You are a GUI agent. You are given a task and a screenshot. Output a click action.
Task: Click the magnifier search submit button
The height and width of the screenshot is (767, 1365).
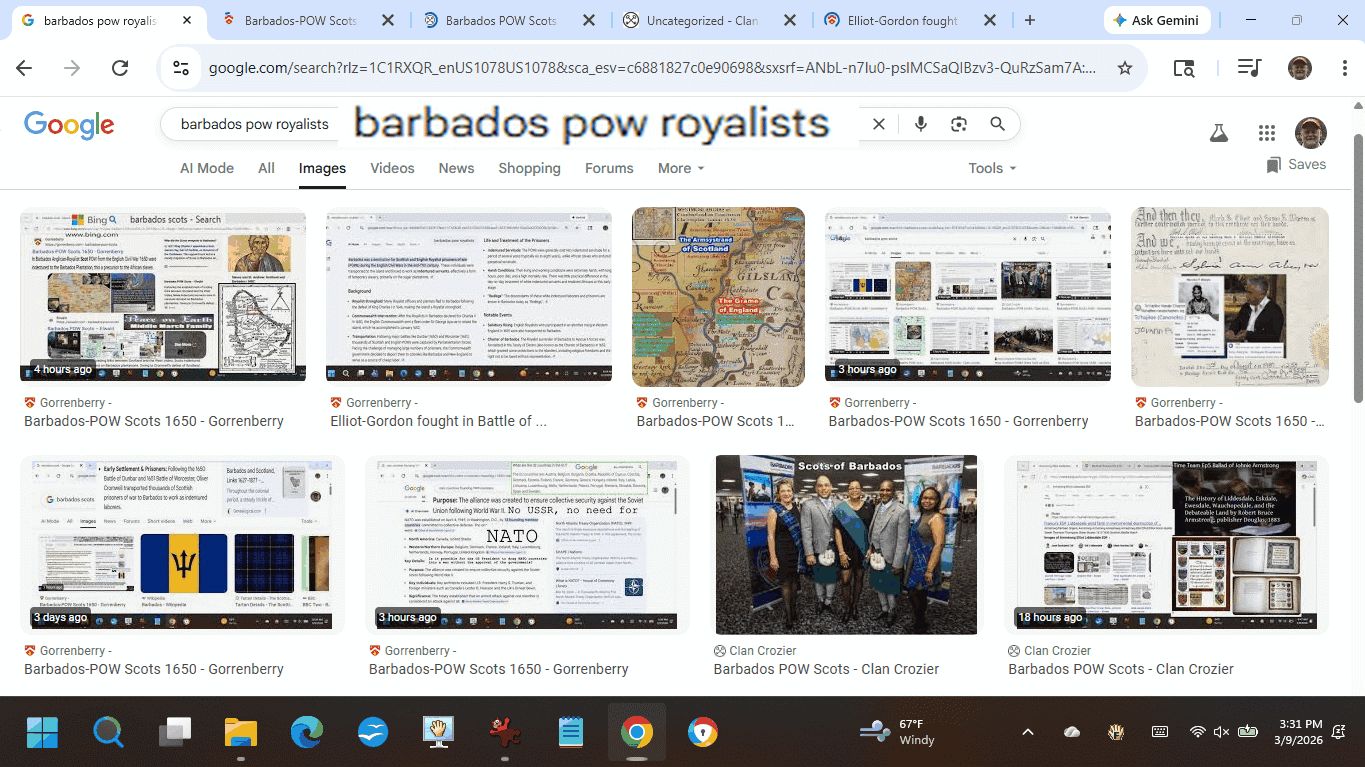click(x=997, y=124)
